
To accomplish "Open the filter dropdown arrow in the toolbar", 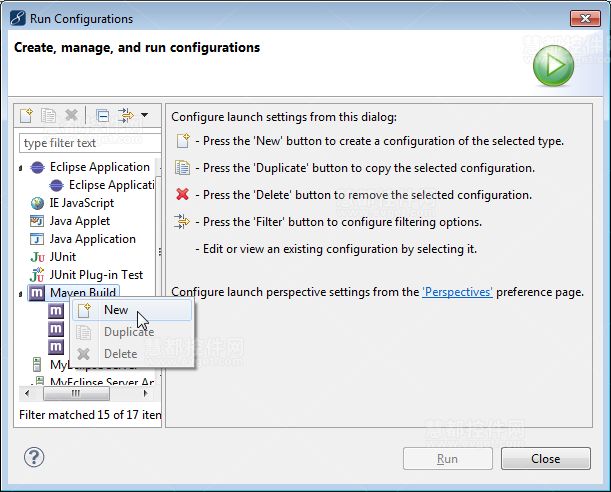I will [145, 115].
